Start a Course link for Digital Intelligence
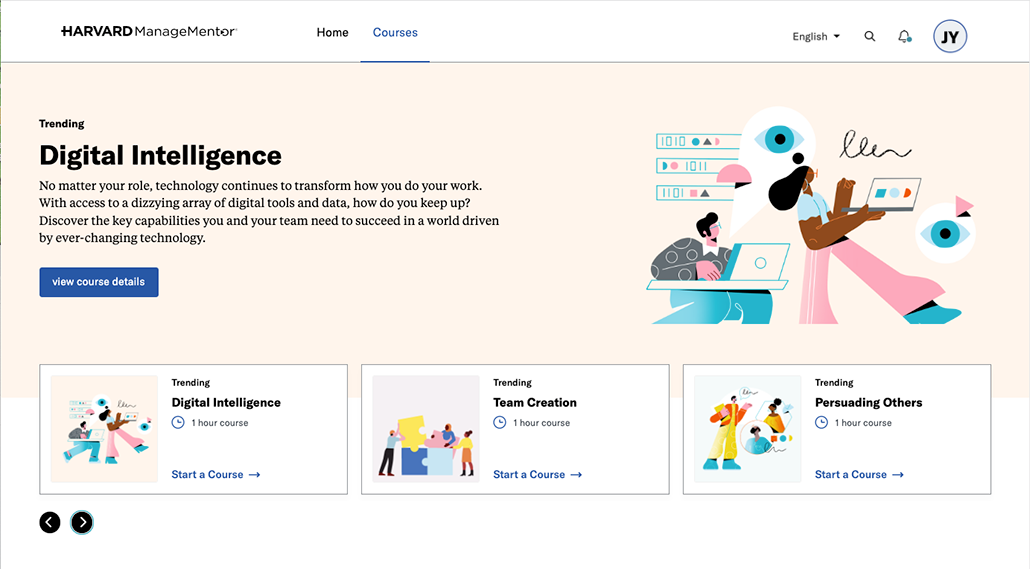This screenshot has width=1030, height=580. pyautogui.click(x=216, y=475)
